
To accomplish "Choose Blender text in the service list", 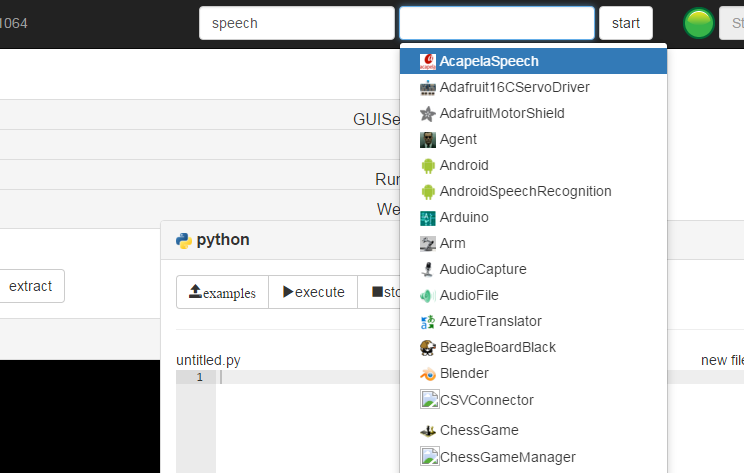I will coord(464,373).
